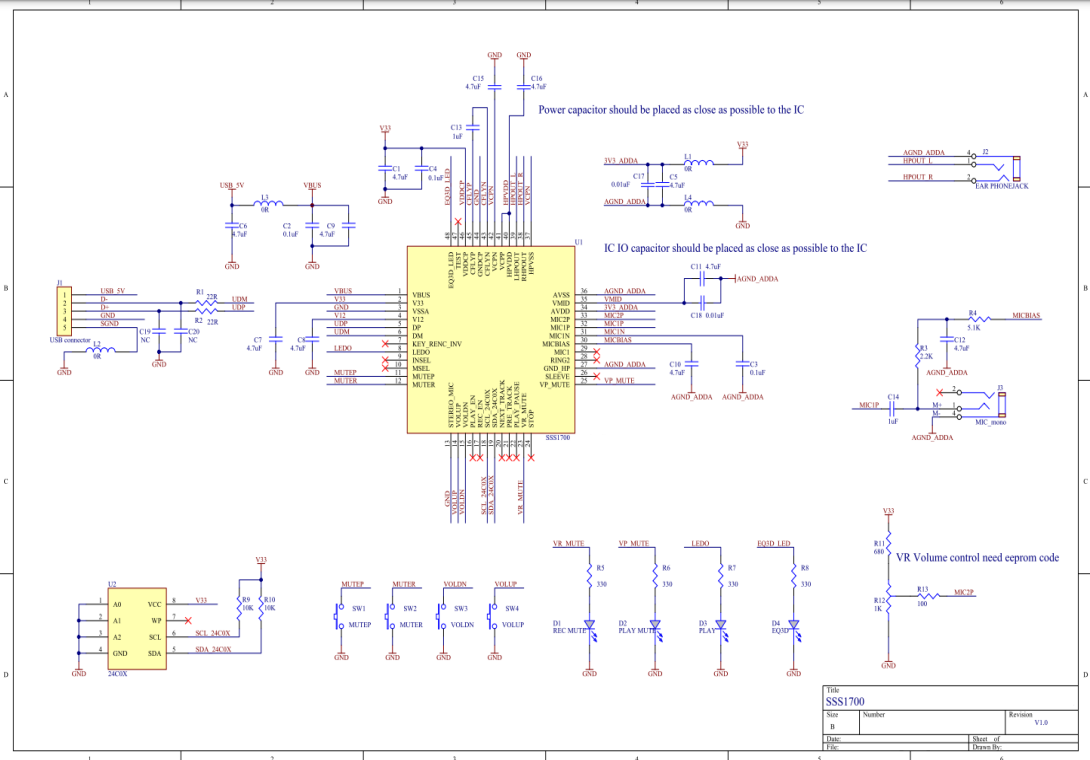
Task: Click the EQ3D_LED net label above R8
Action: (x=774, y=544)
